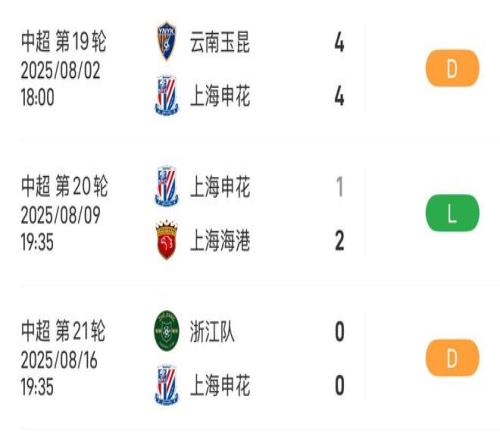Screen dimensions: 500x440
Task: Click the 中超 第21轮 match label
Action: (63, 331)
